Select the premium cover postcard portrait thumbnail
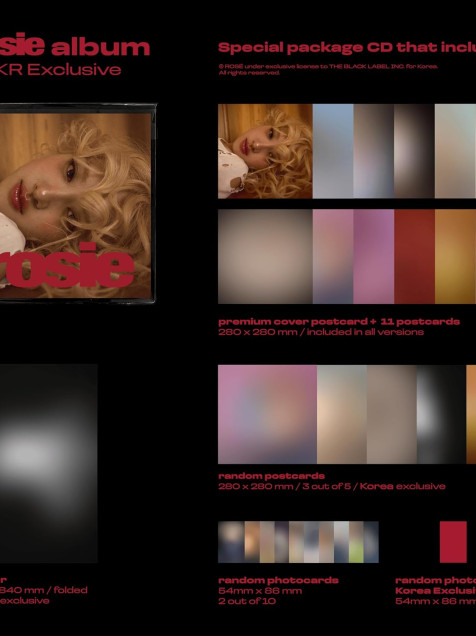The height and width of the screenshot is (636, 476). [265, 151]
